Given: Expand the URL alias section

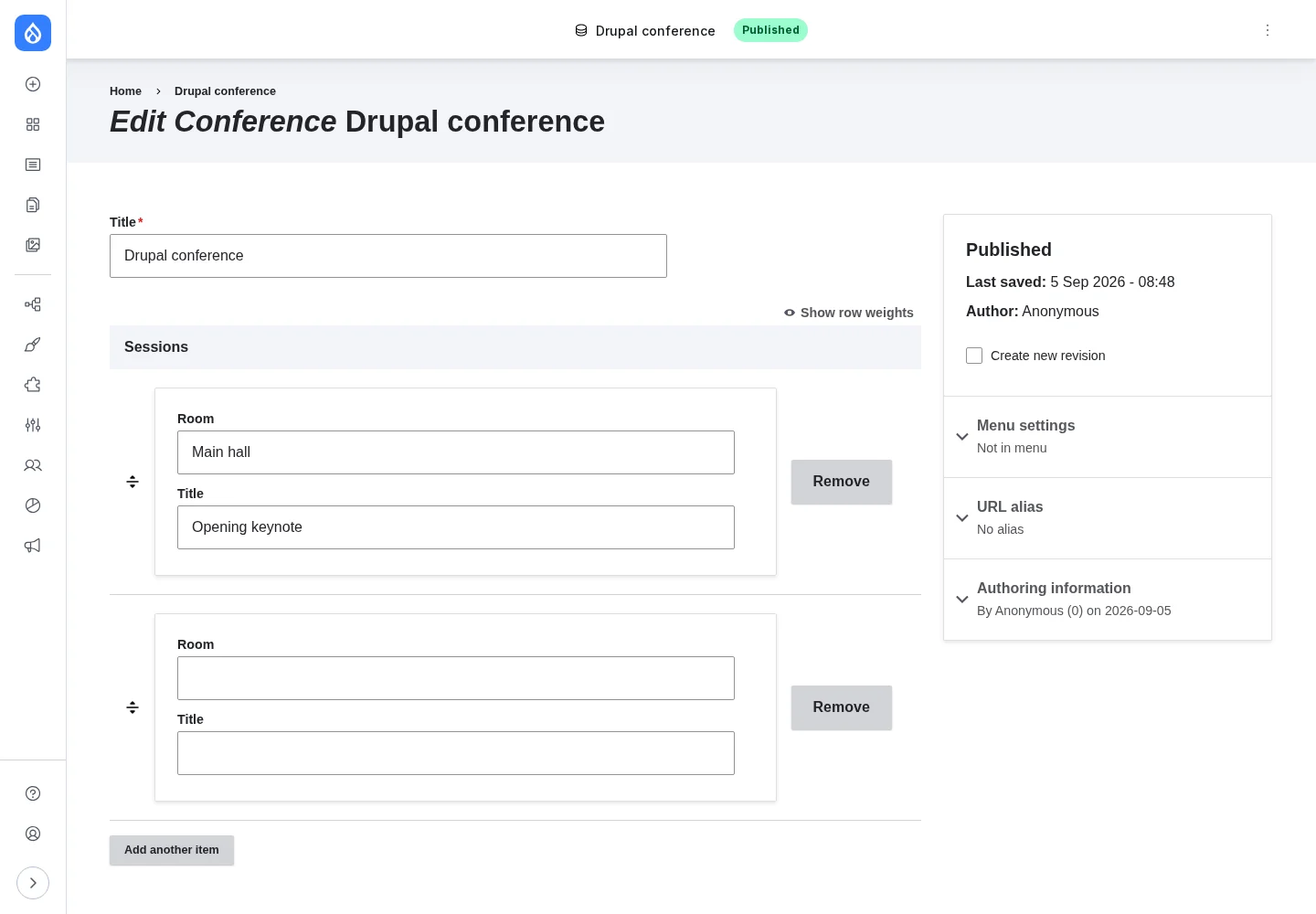Looking at the screenshot, I should pyautogui.click(x=1108, y=518).
